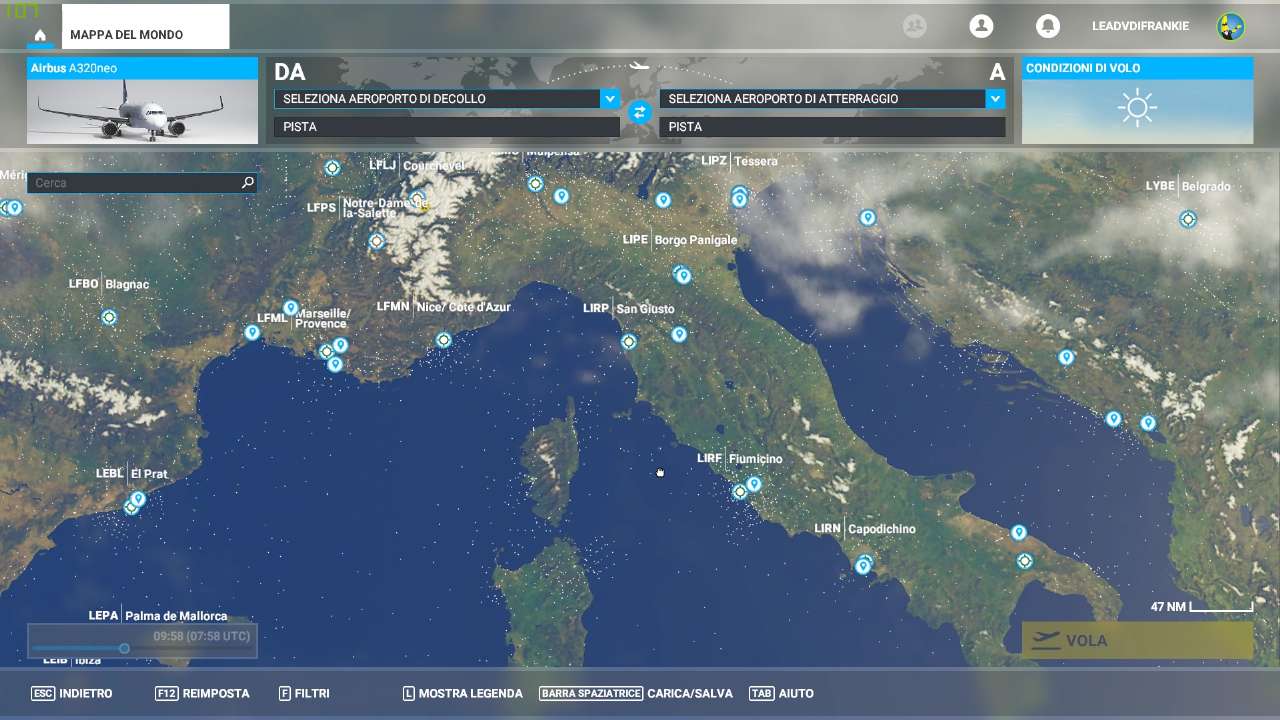Swap departure and arrival airports icon
Image resolution: width=1280 pixels, height=720 pixels.
coord(640,113)
